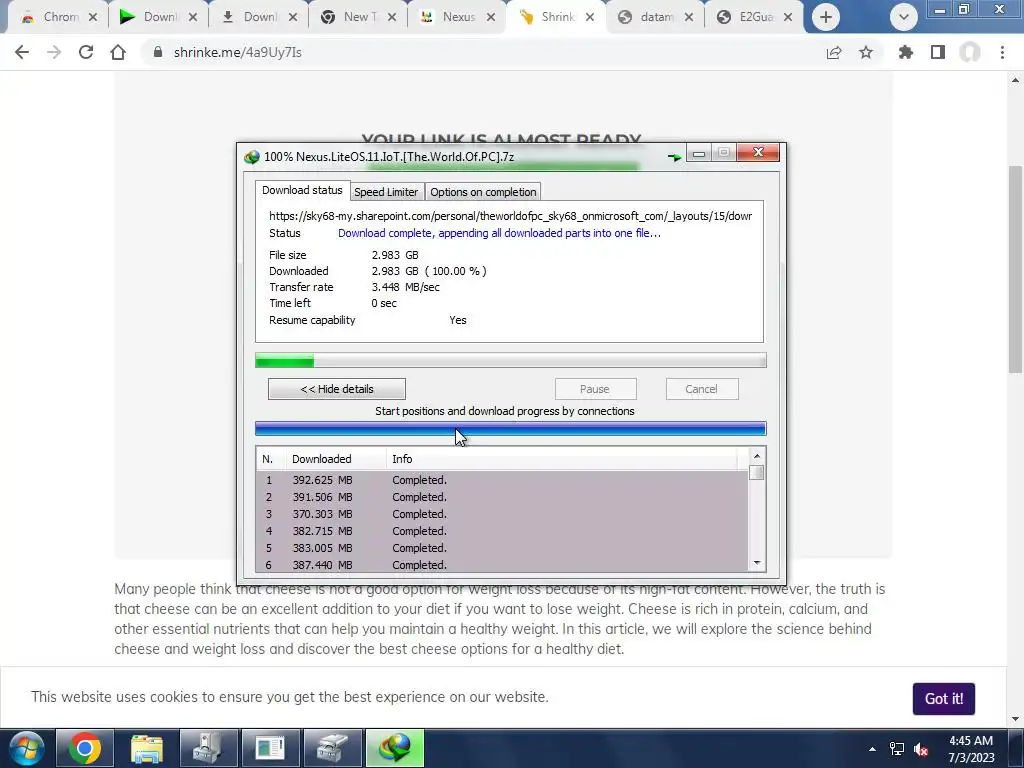Accept cookies with Got it! button
This screenshot has height=768, width=1024.
tap(944, 699)
